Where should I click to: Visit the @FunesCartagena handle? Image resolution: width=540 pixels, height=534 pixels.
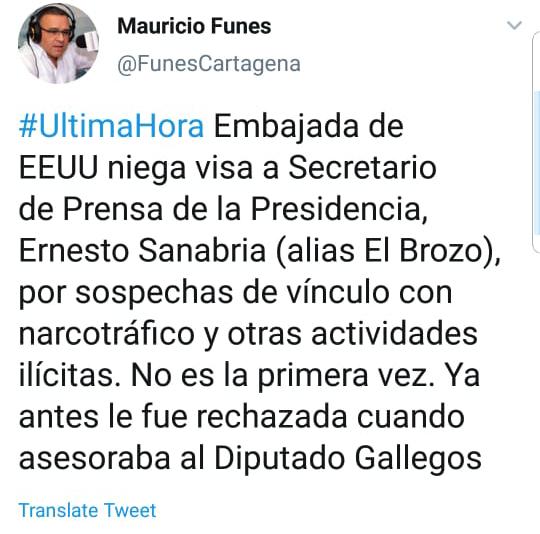(209, 64)
